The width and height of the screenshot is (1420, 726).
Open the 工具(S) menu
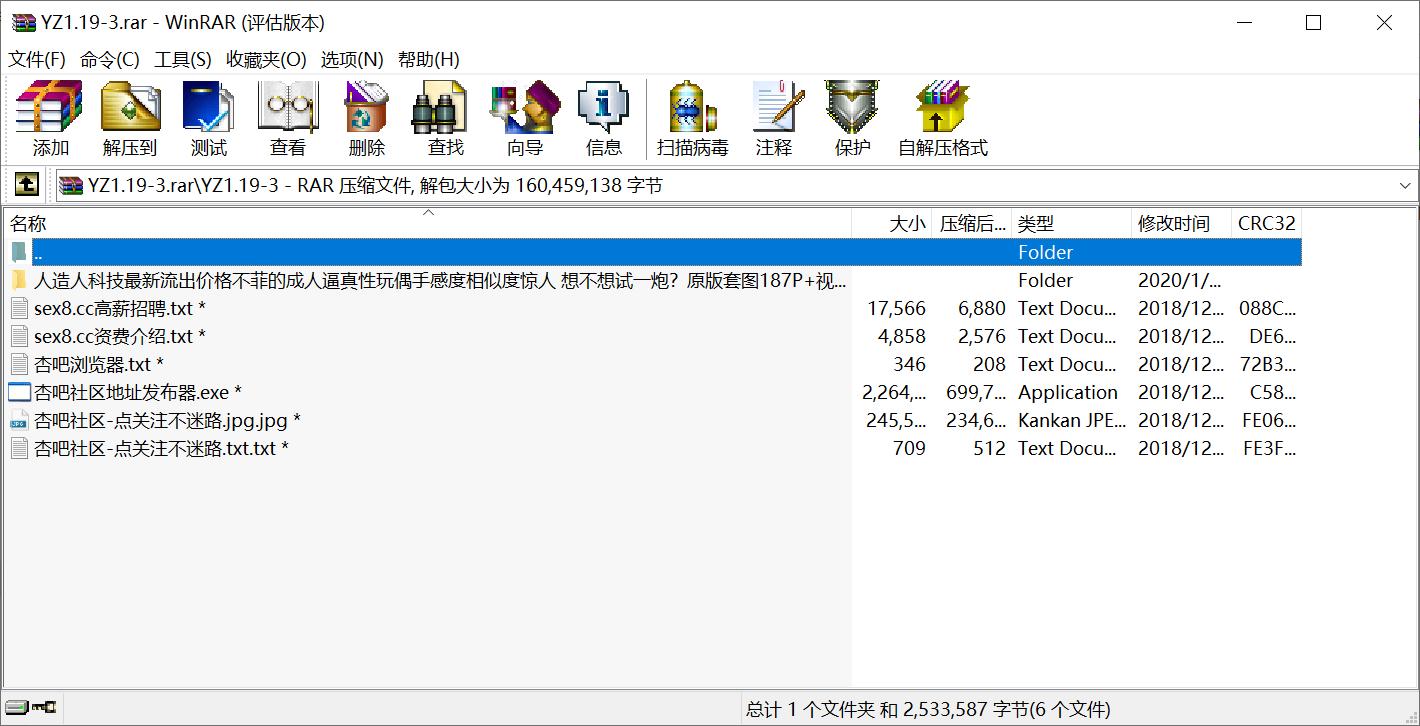183,59
